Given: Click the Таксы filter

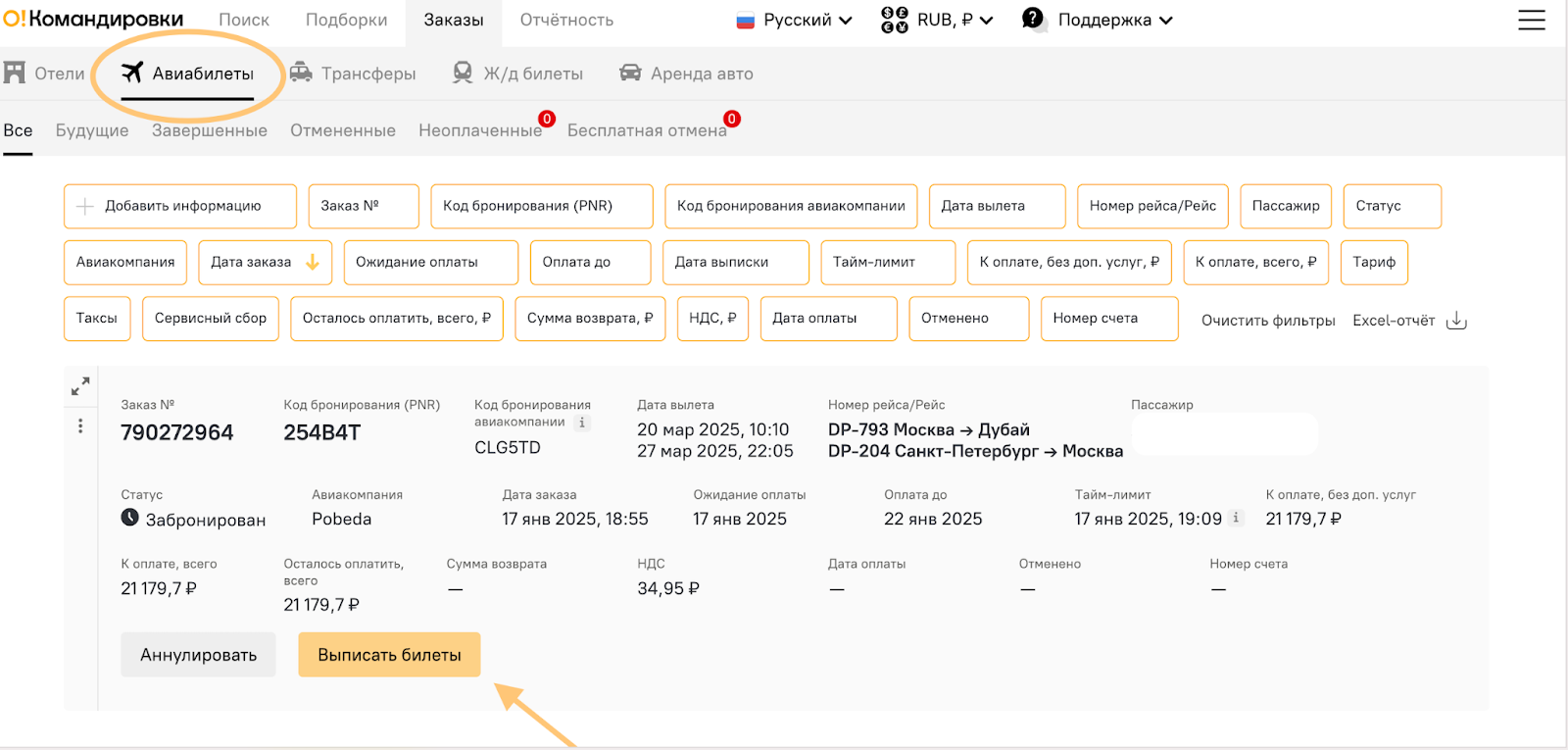Looking at the screenshot, I should pos(97,318).
